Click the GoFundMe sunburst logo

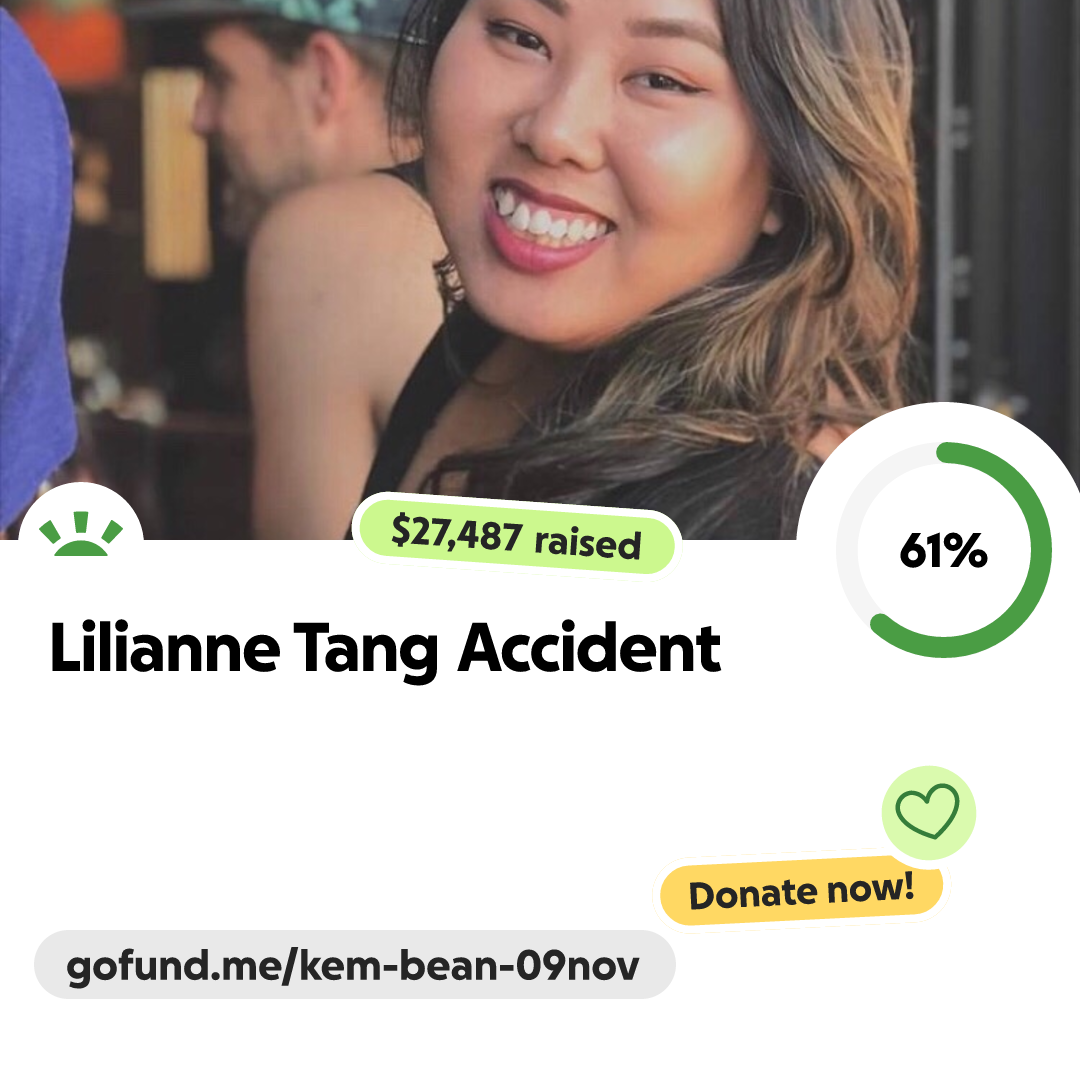(81, 534)
